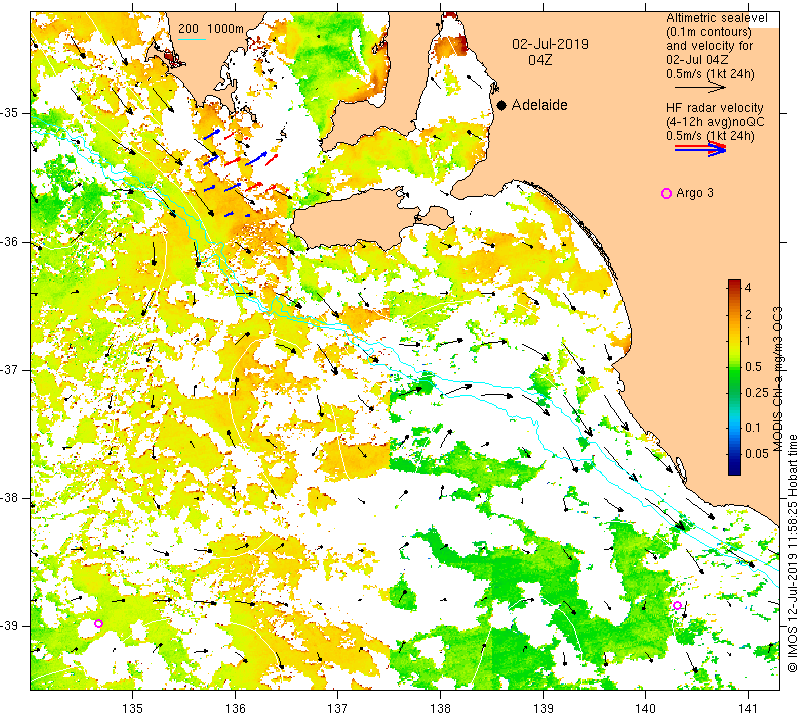Image resolution: width=800 pixels, height=720 pixels.
Task: Click the date label 02-Jul-2019
Action: click(551, 44)
